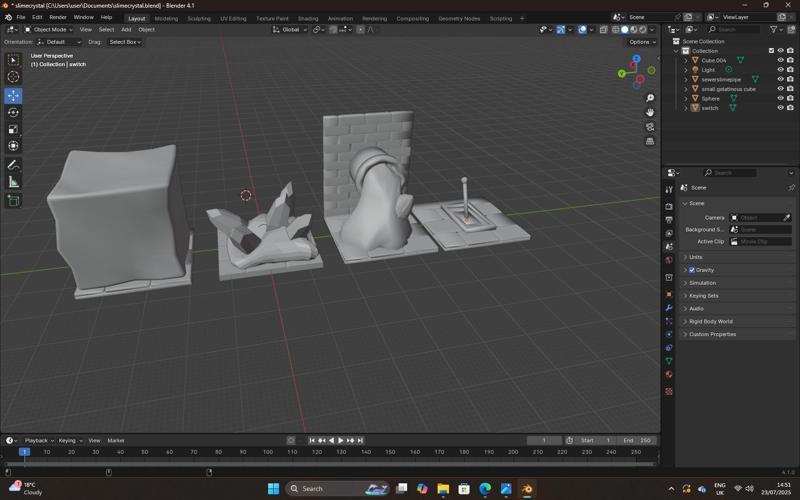Toggle the Gravity checkbox
This screenshot has height=500, width=800.
tap(692, 270)
